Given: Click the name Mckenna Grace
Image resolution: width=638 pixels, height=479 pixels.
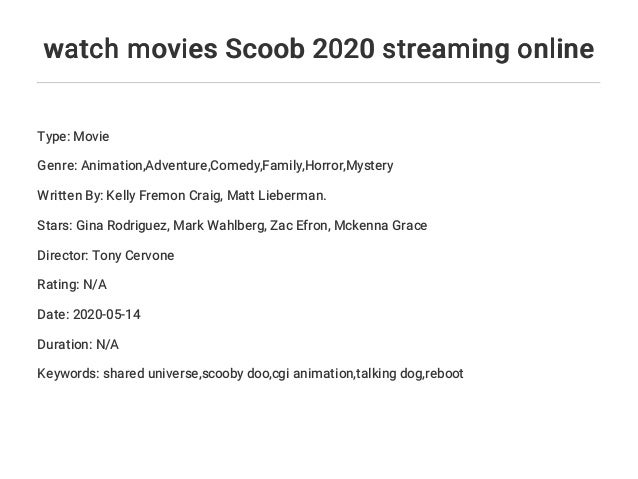Looking at the screenshot, I should pos(380,225).
